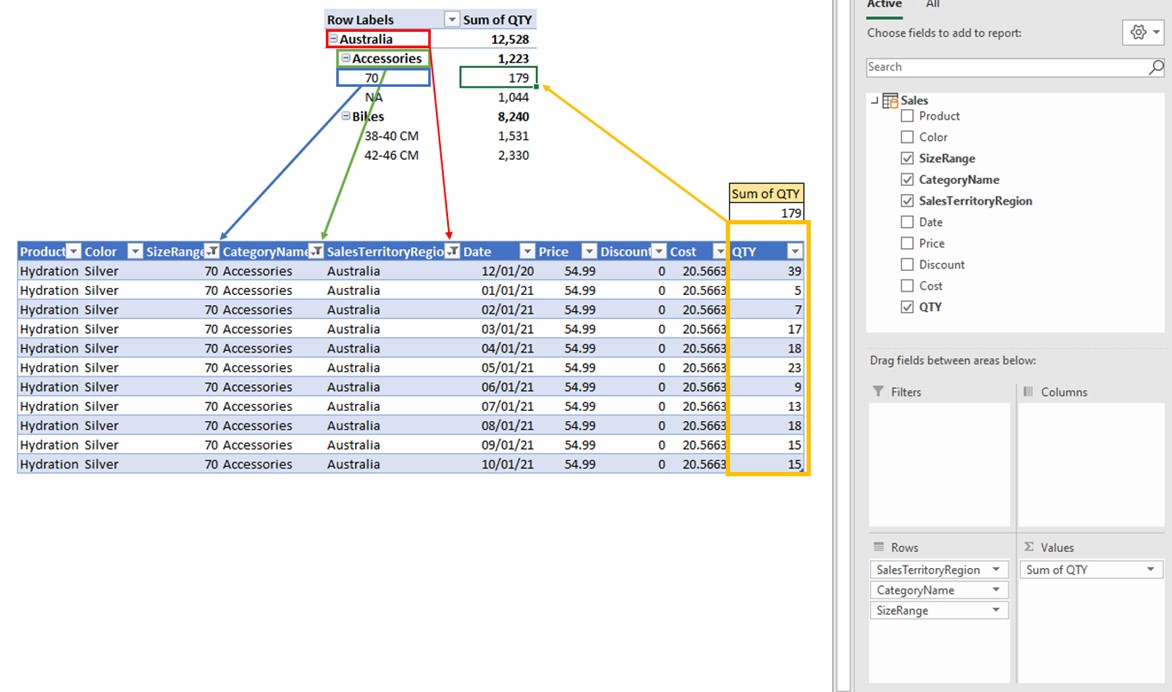Open the Product column header dropdown
The image size is (1172, 692).
[x=73, y=251]
